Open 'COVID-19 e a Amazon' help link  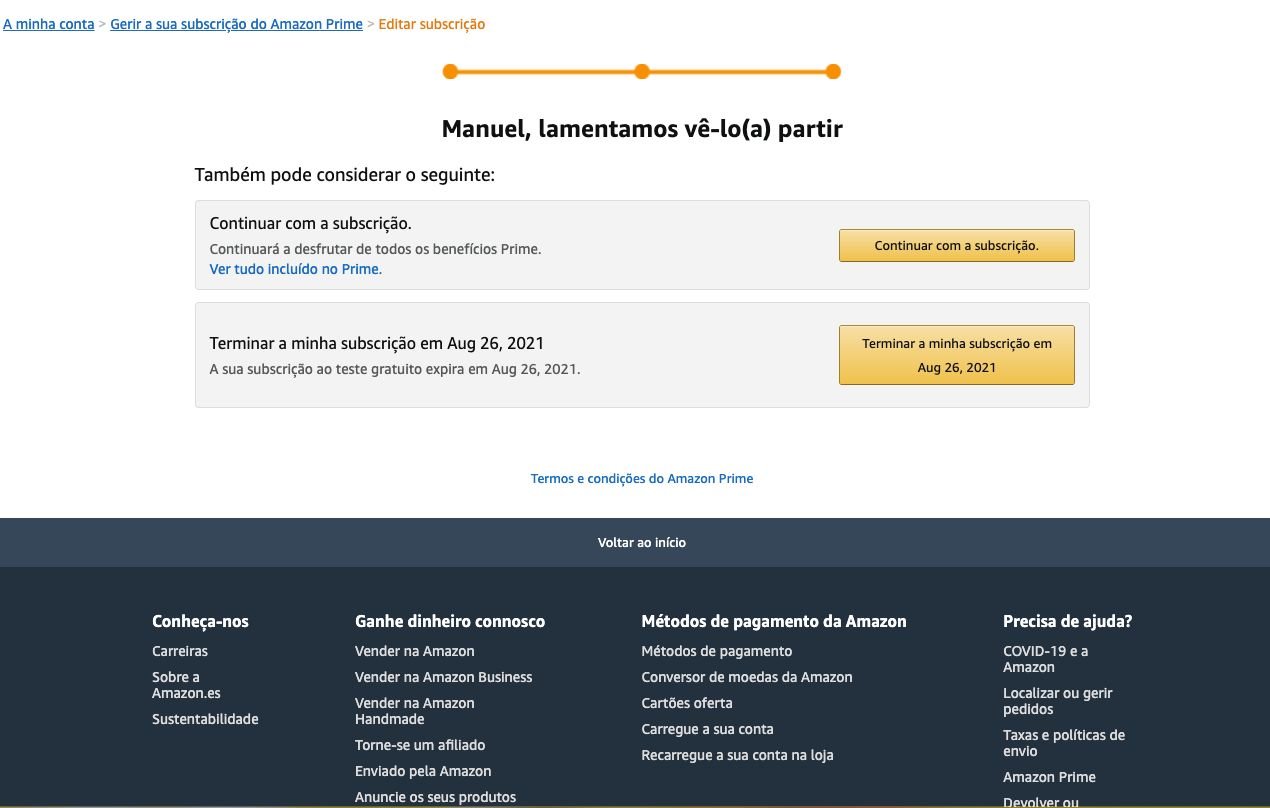coord(1046,659)
